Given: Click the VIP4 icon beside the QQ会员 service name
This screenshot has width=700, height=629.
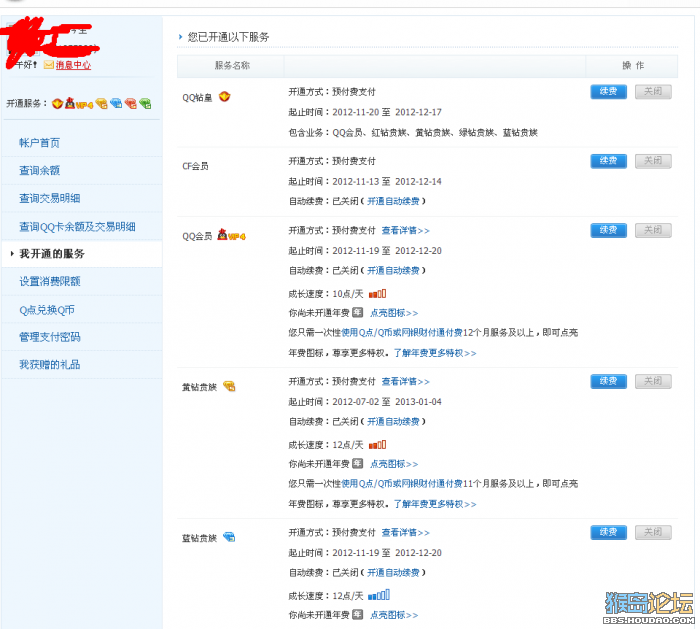Looking at the screenshot, I should 232,235.
